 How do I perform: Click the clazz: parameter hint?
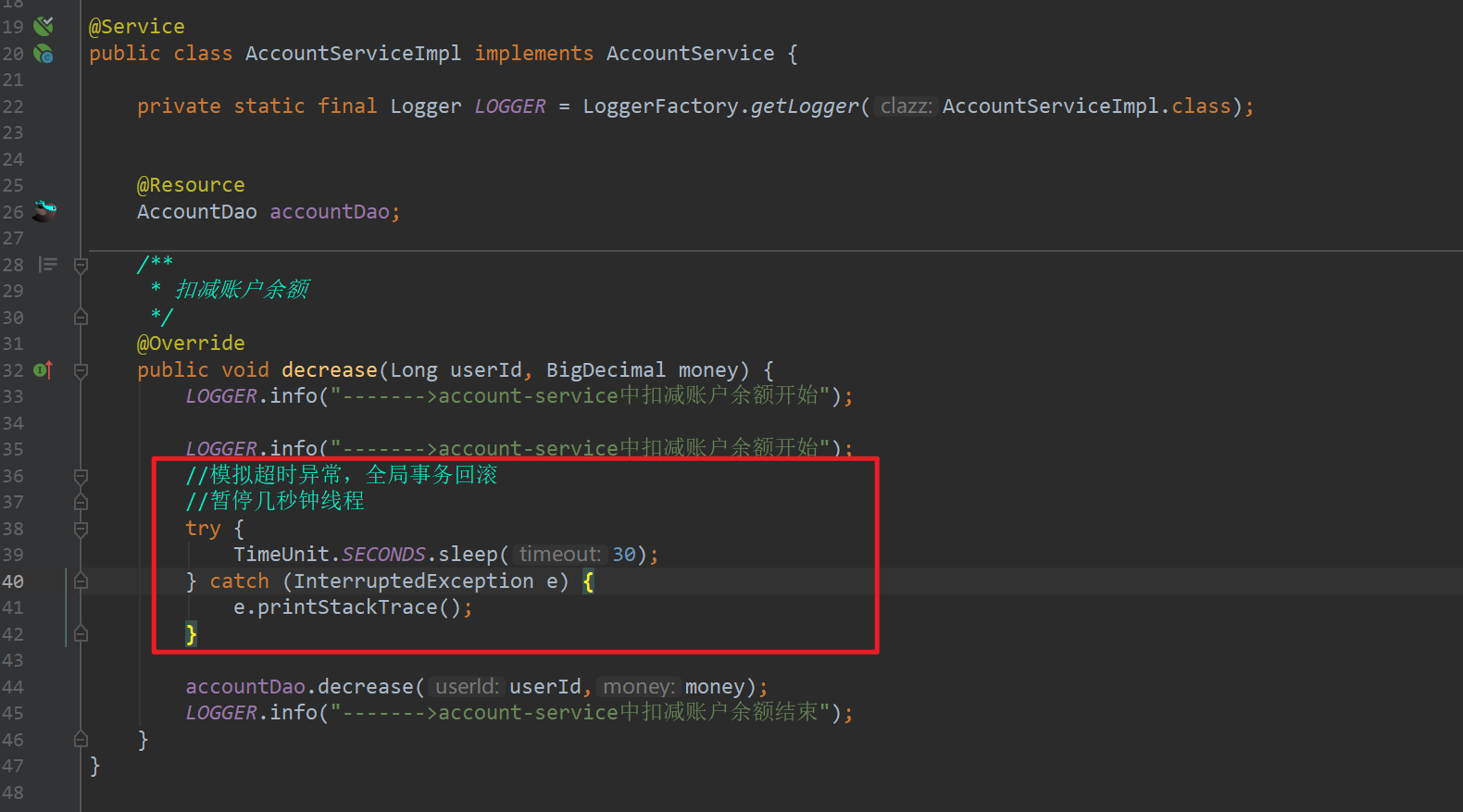point(907,106)
